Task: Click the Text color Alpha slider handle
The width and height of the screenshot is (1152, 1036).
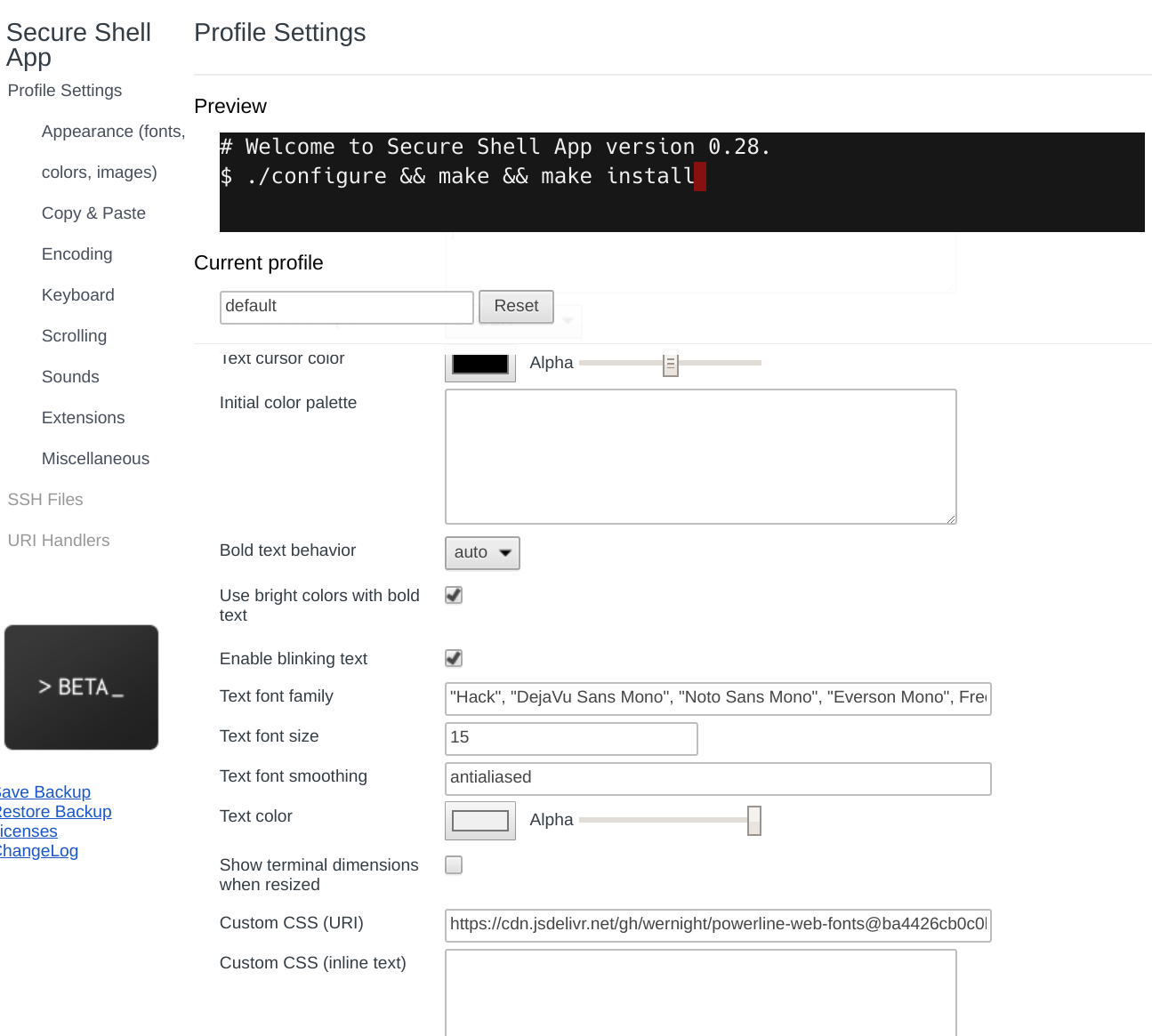Action: [x=754, y=821]
